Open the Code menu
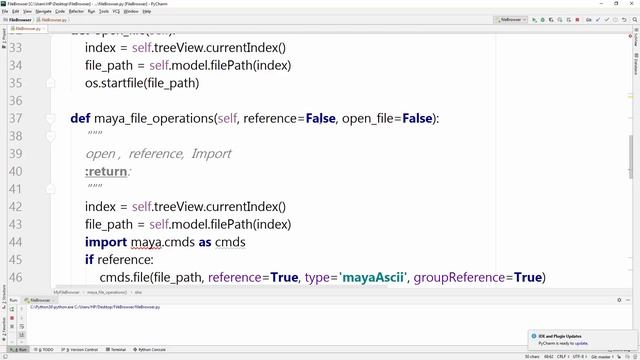 tap(60, 11)
